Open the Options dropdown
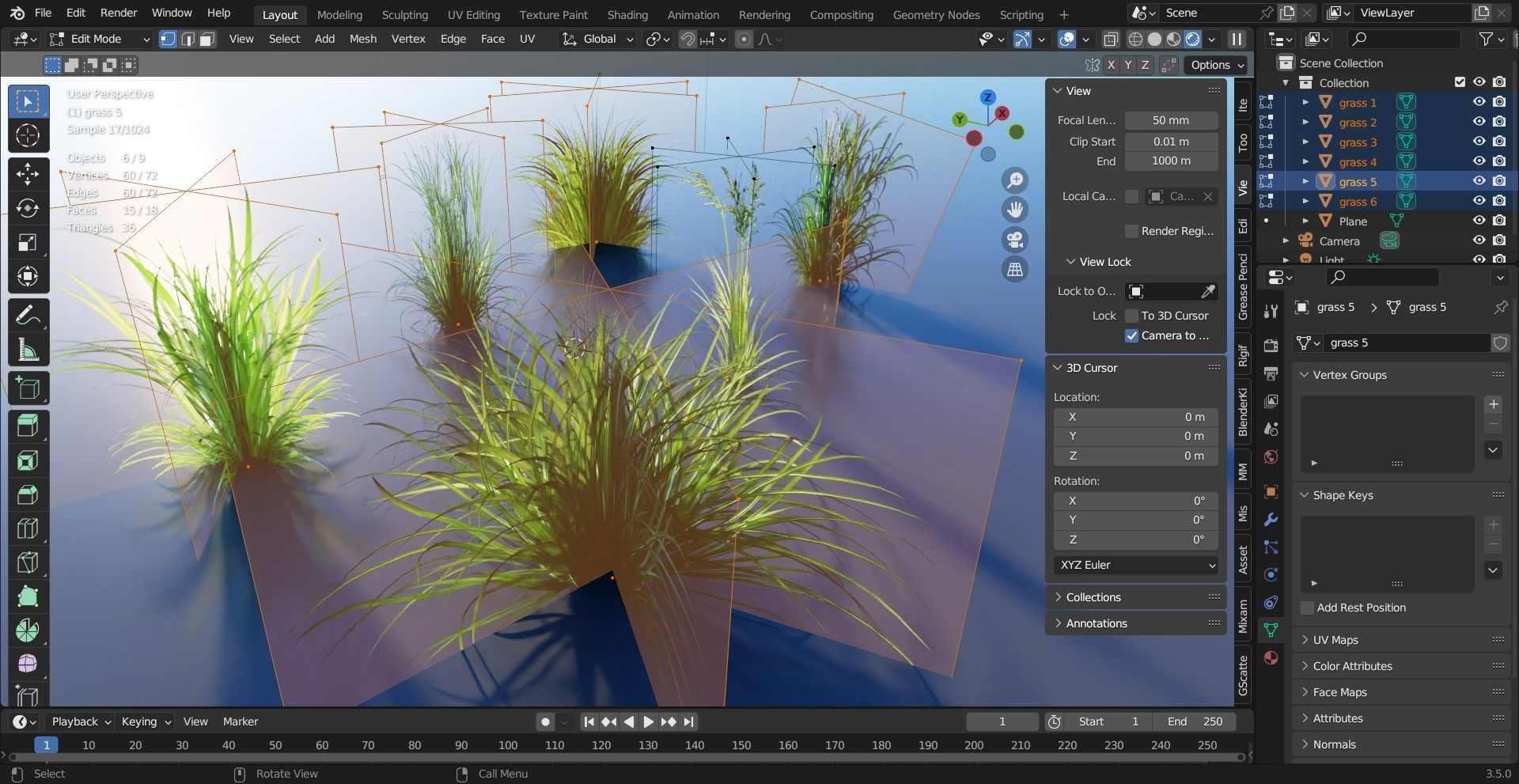The image size is (1519, 784). click(x=1217, y=65)
